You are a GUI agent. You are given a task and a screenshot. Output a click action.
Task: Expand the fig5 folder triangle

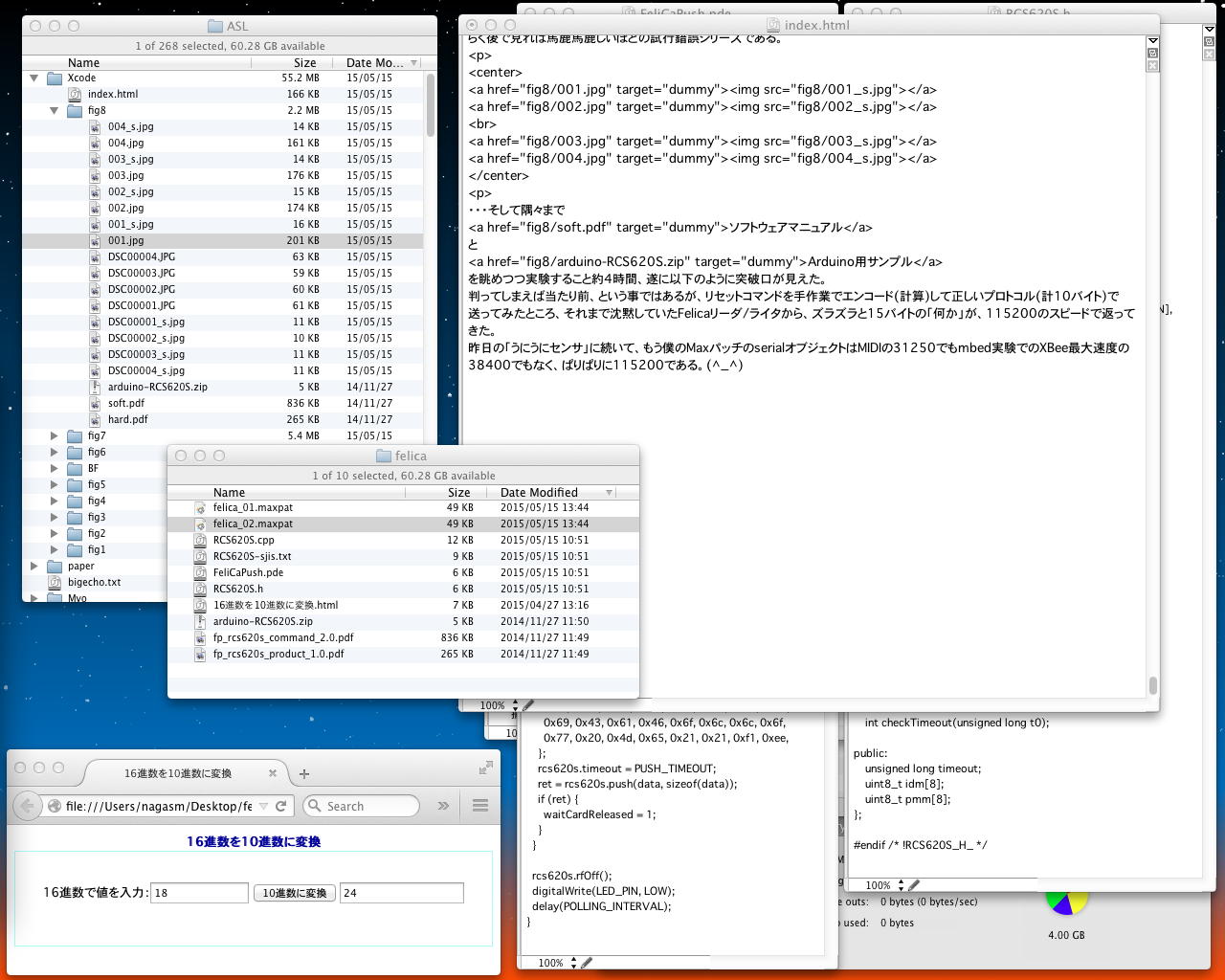point(55,485)
